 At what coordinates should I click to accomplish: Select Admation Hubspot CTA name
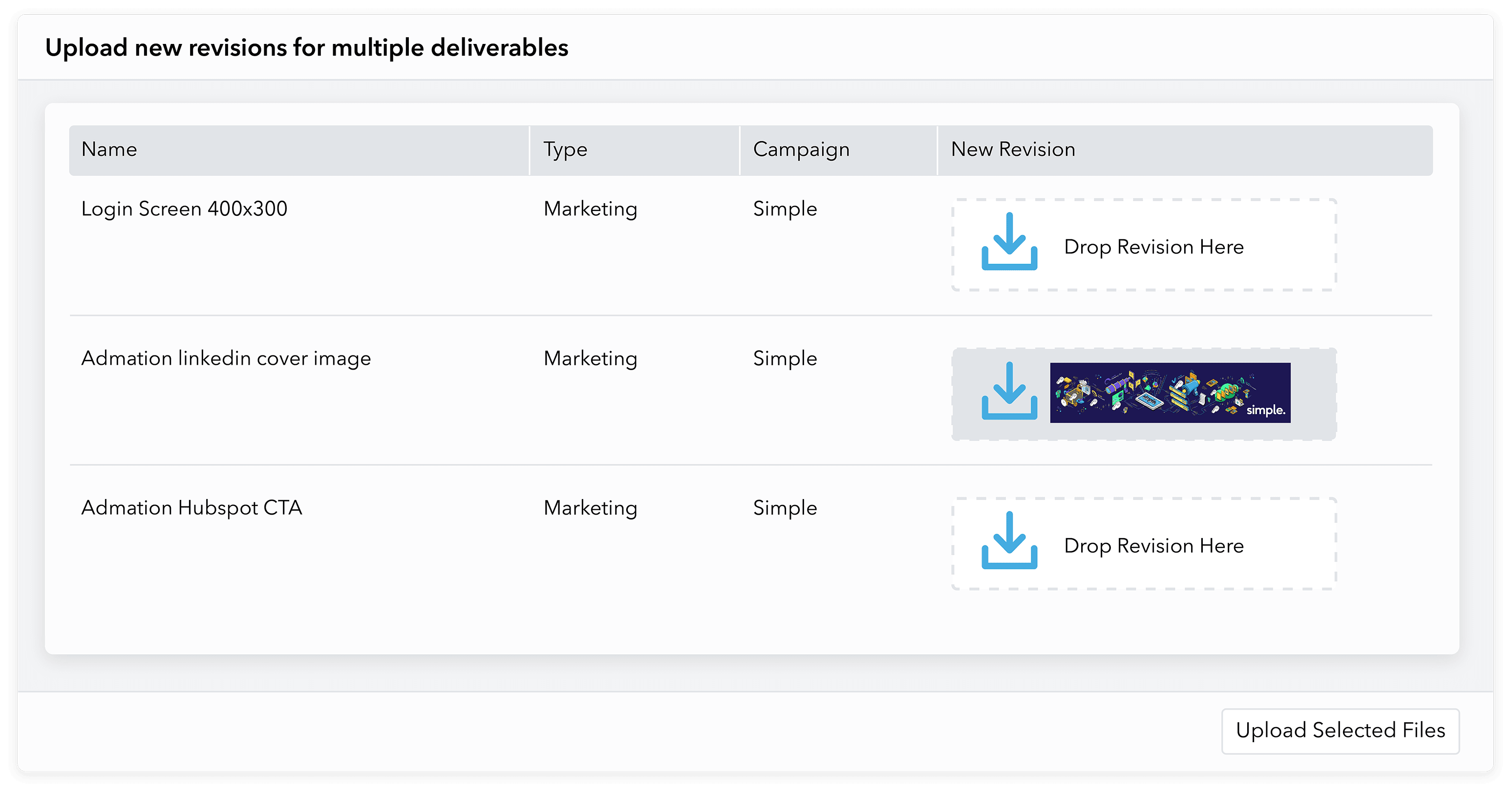[192, 508]
